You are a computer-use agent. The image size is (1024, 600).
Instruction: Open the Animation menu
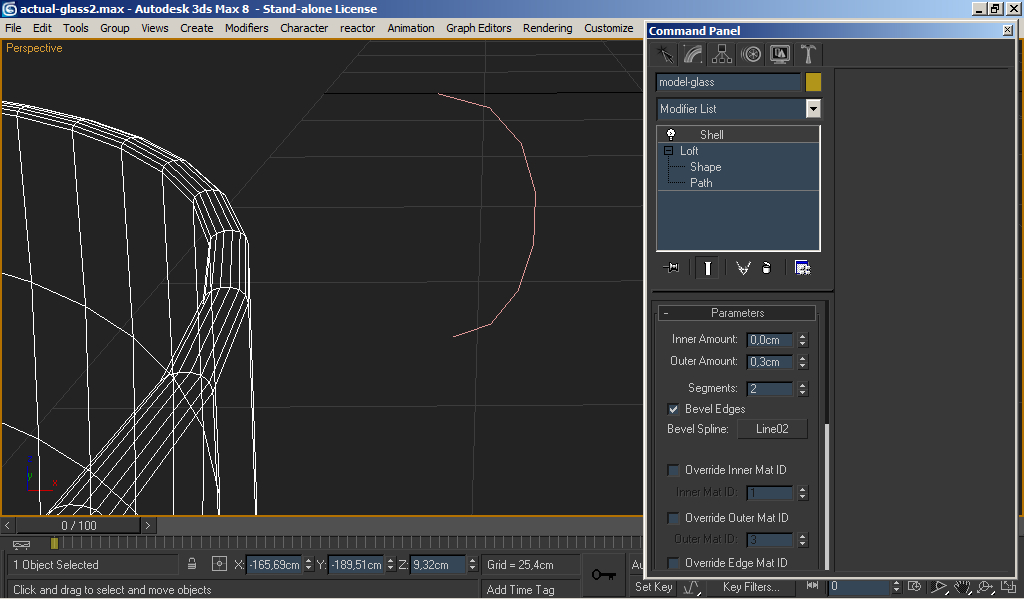pos(411,28)
